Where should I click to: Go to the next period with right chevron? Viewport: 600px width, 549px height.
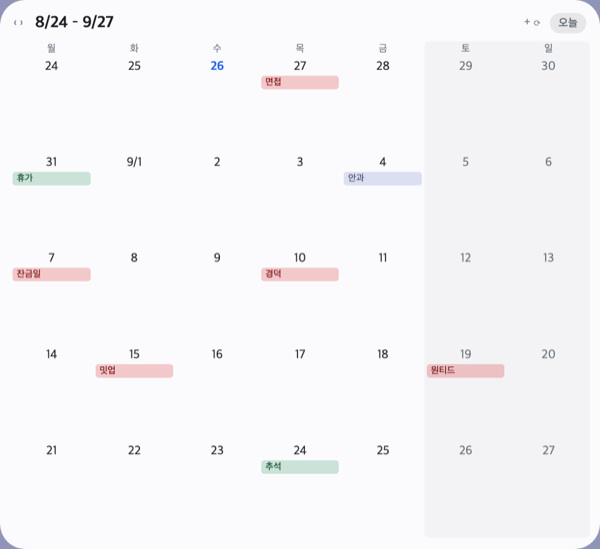[21, 23]
